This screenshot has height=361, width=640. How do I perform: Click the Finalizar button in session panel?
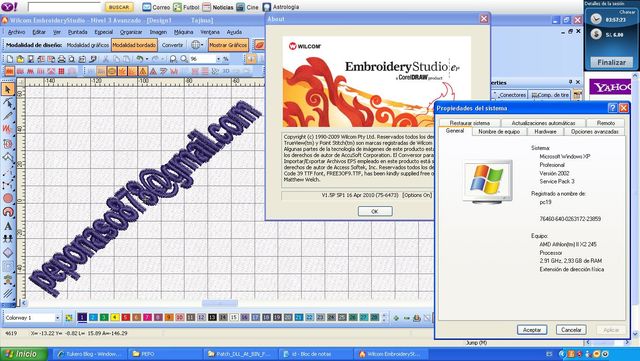click(611, 62)
